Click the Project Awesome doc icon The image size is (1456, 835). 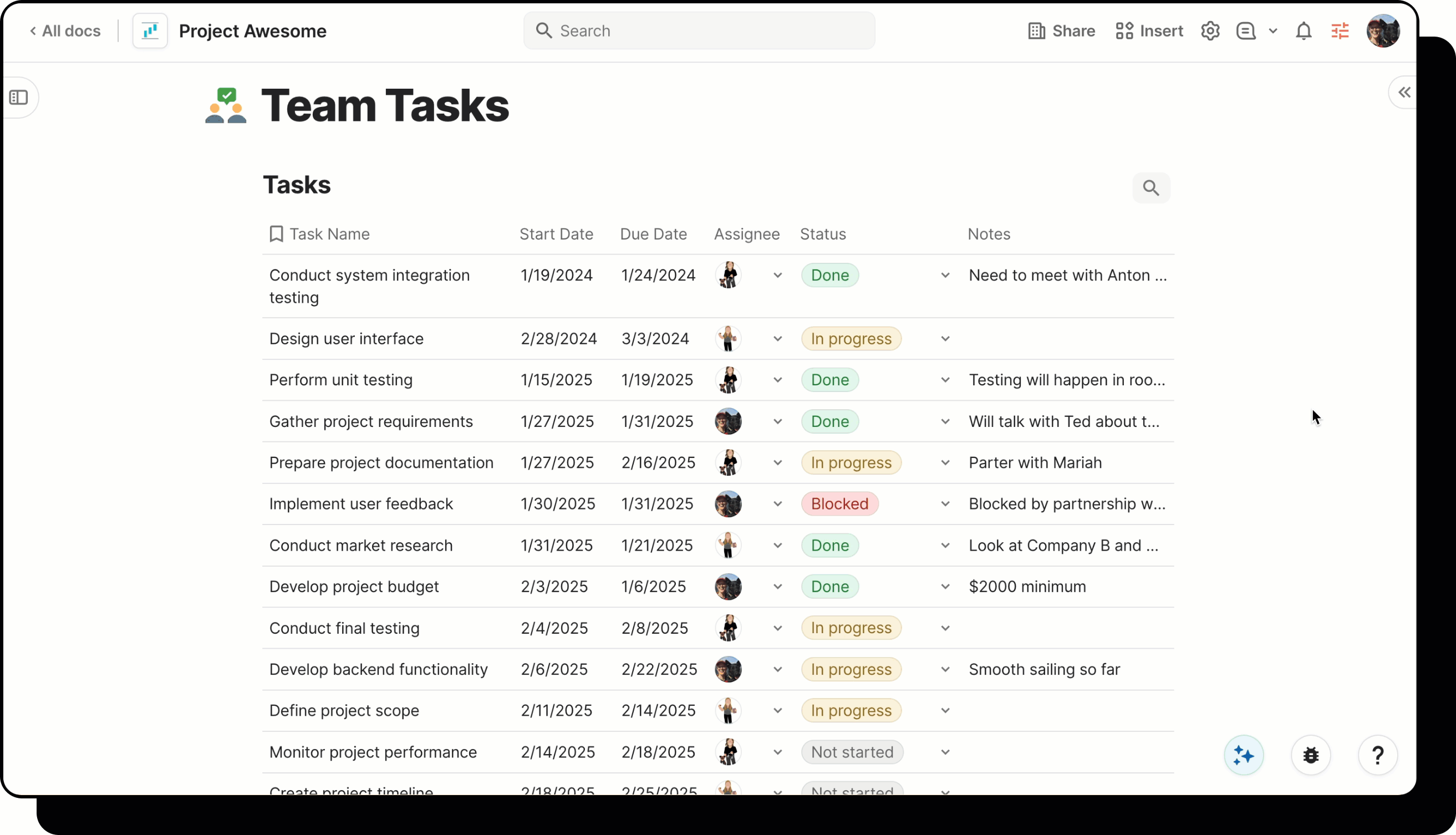tap(150, 31)
